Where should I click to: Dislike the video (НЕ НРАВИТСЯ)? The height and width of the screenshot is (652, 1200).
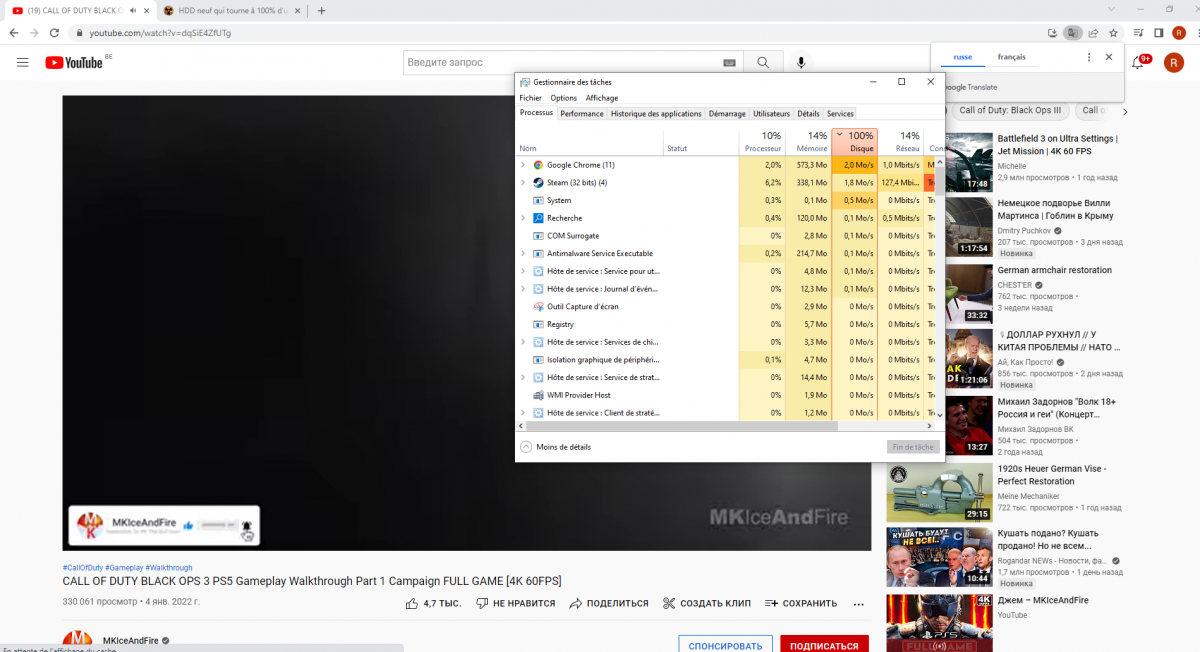pos(516,603)
